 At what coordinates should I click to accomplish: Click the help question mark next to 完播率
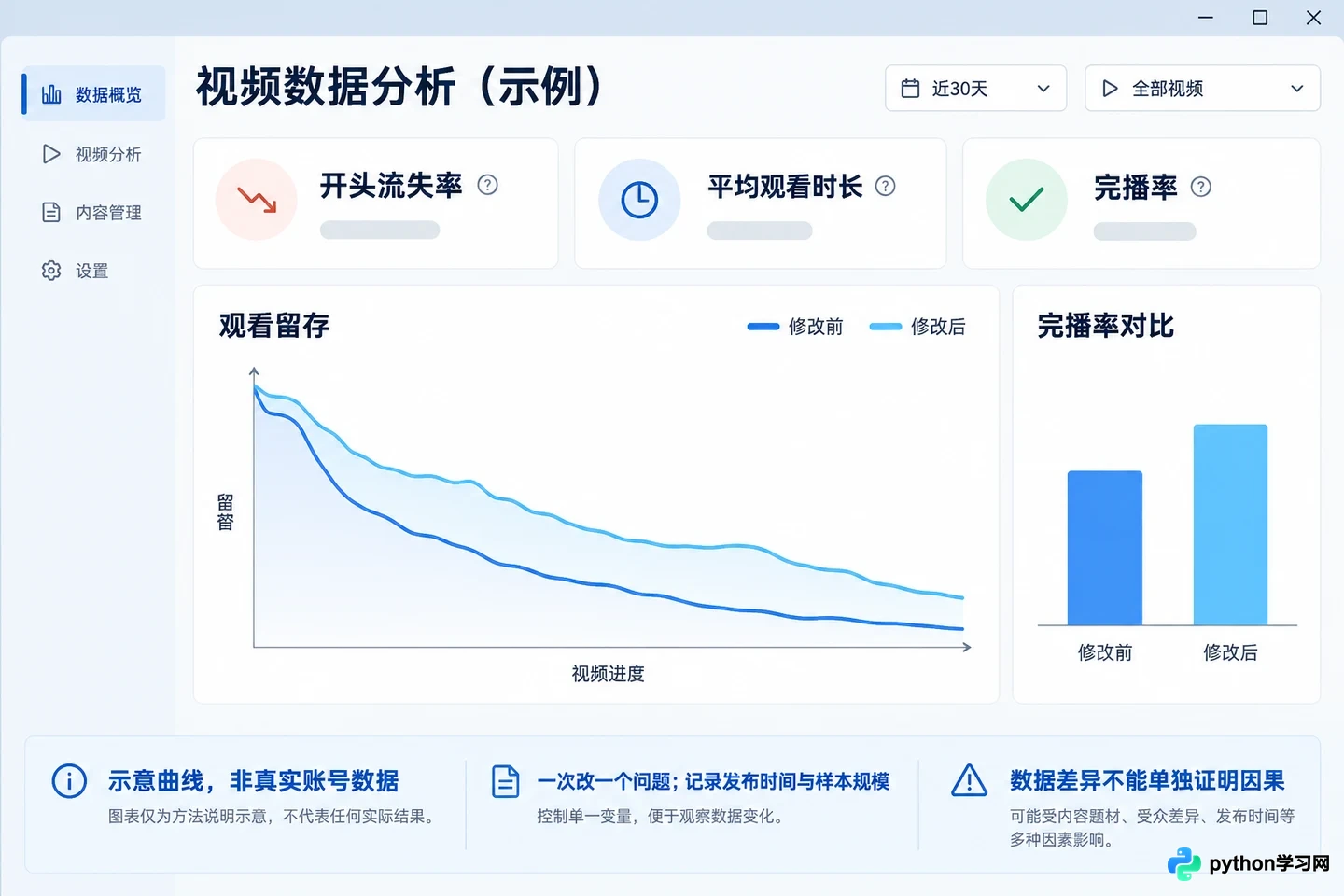click(1201, 187)
